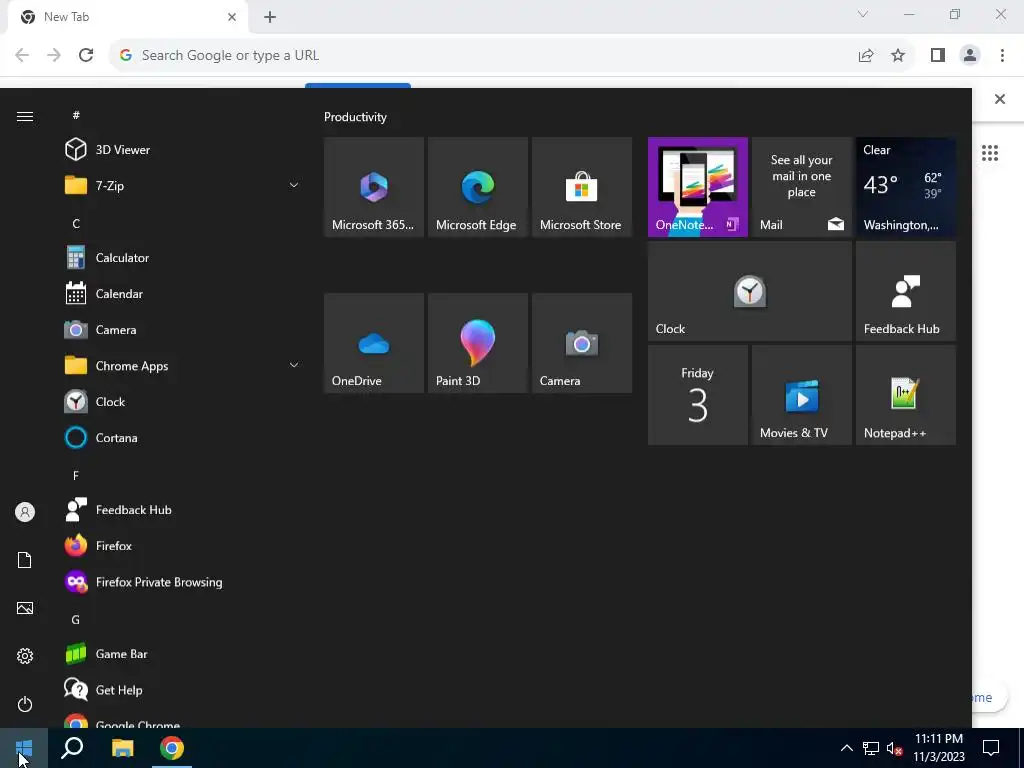Click the Microsoft 365 tile
Screen dimensions: 1024x768
pos(374,187)
